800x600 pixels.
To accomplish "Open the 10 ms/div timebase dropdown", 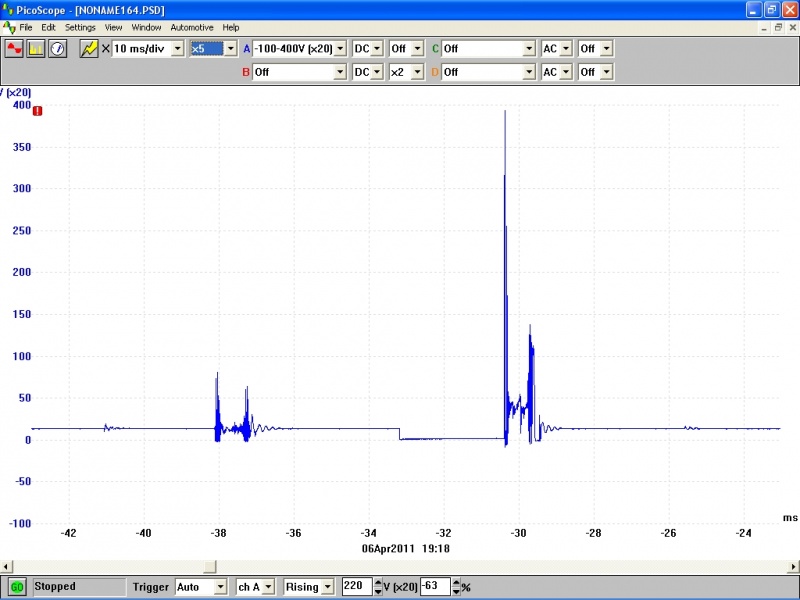I will 178,48.
